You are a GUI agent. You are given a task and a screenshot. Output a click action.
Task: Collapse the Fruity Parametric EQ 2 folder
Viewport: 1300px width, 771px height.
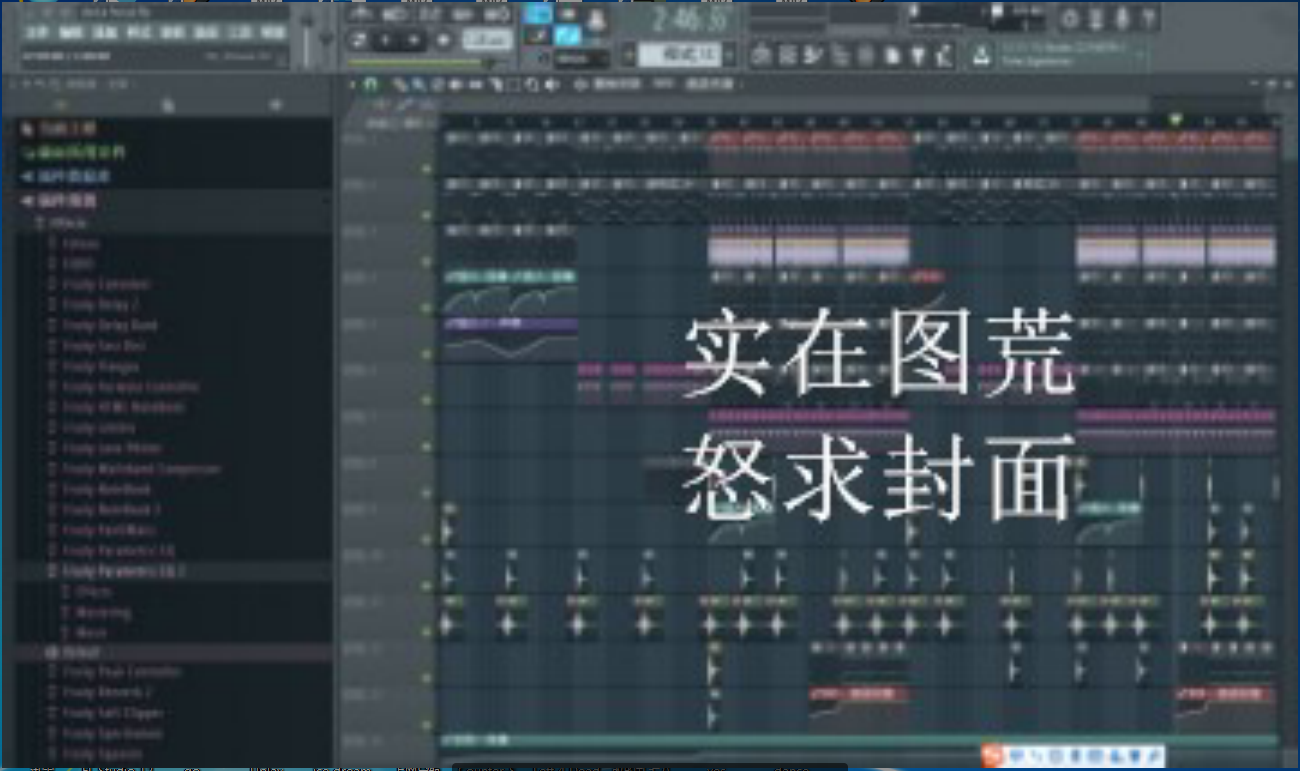pyautogui.click(x=117, y=571)
